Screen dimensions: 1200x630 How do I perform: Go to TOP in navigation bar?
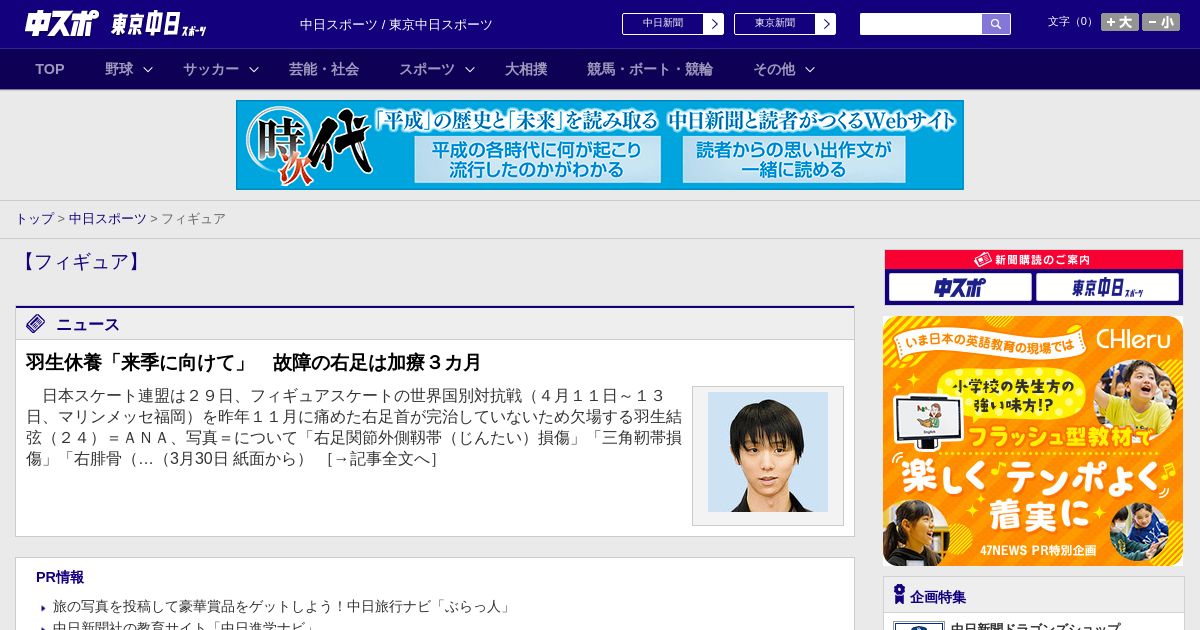tap(50, 69)
